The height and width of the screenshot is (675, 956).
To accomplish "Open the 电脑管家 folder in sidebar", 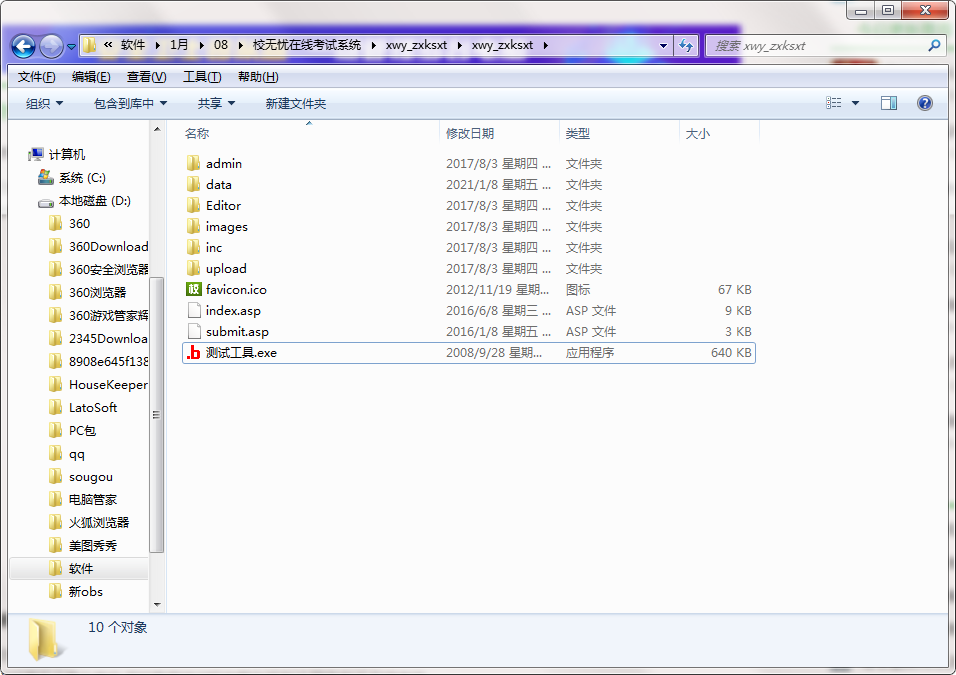I will click(92, 499).
